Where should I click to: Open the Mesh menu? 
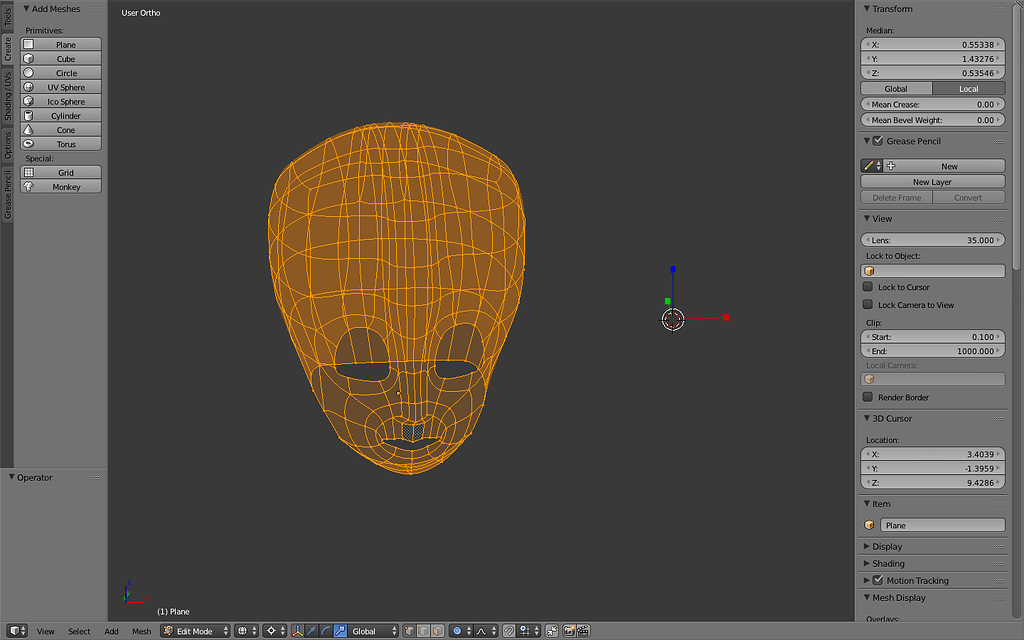(x=142, y=632)
